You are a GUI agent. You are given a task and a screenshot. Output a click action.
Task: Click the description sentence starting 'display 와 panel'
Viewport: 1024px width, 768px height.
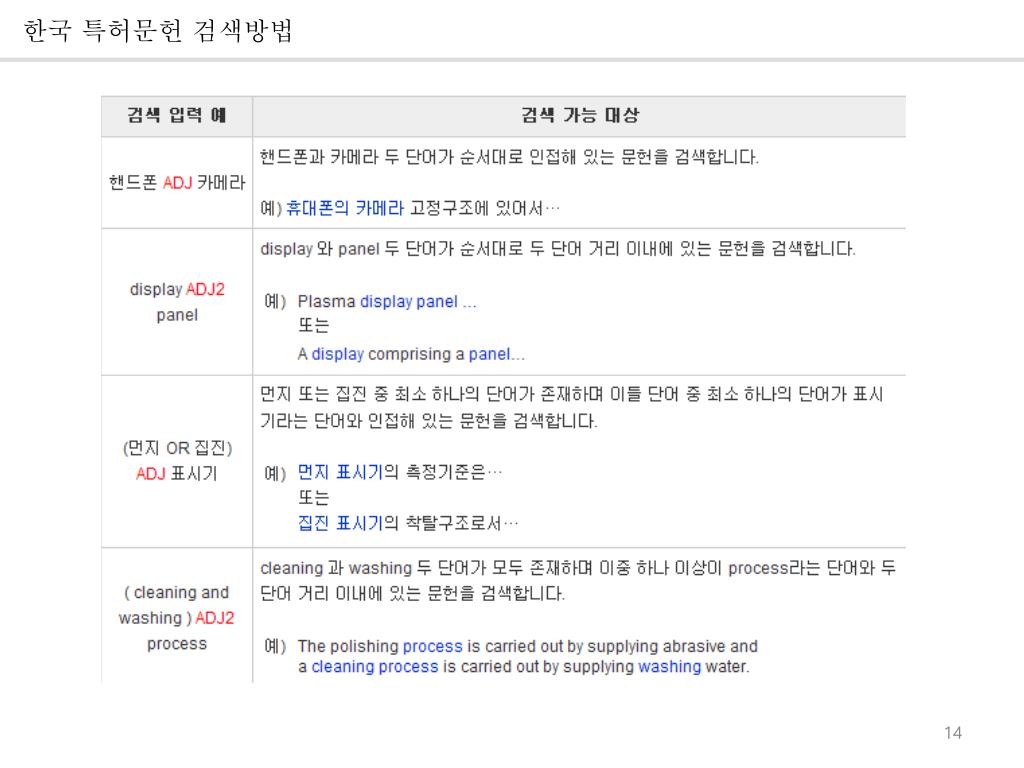[x=557, y=249]
